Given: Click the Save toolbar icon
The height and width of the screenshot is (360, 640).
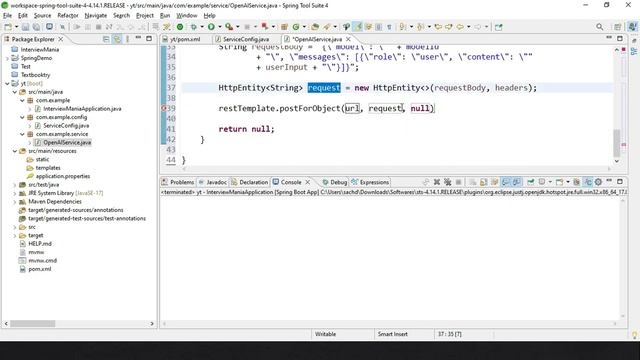Looking at the screenshot, I should pyautogui.click(x=25, y=27).
